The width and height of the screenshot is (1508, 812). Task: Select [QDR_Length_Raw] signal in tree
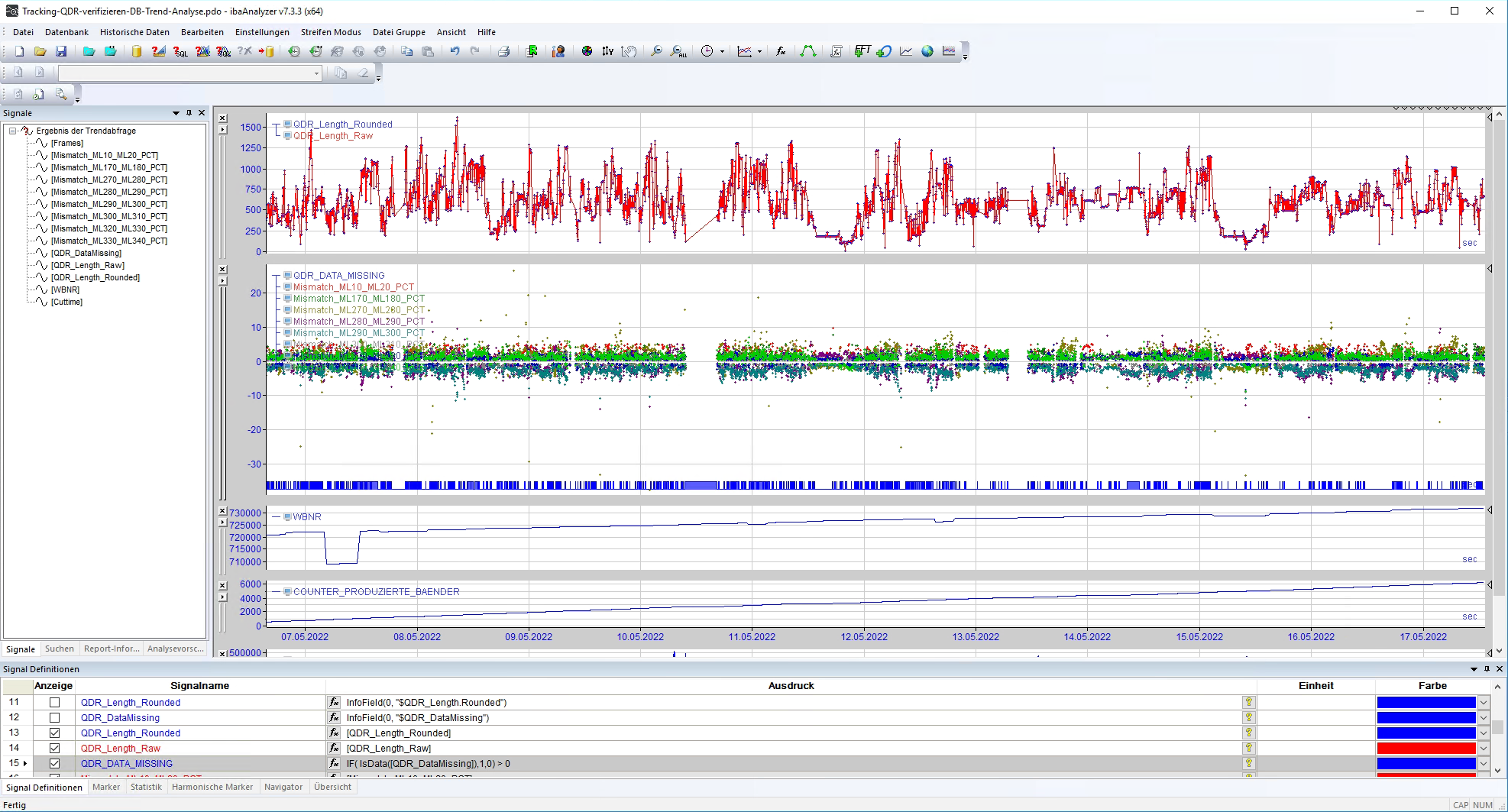point(87,265)
